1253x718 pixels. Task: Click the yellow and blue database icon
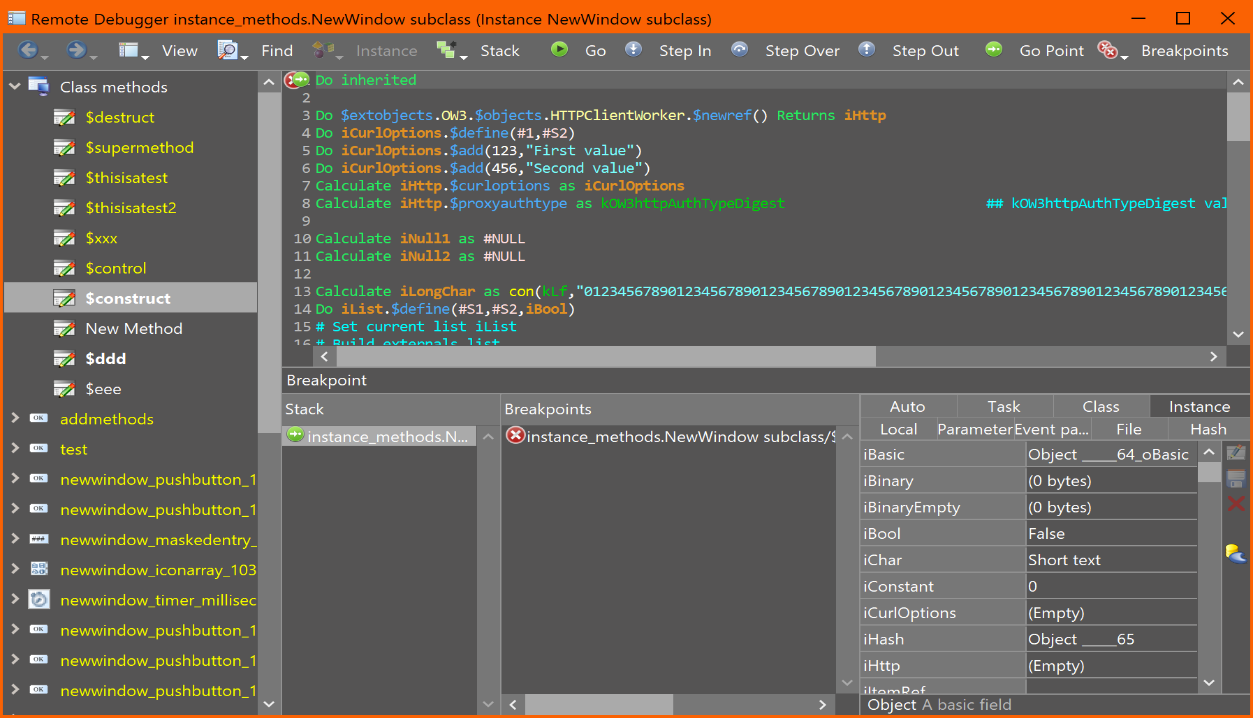[x=1236, y=552]
